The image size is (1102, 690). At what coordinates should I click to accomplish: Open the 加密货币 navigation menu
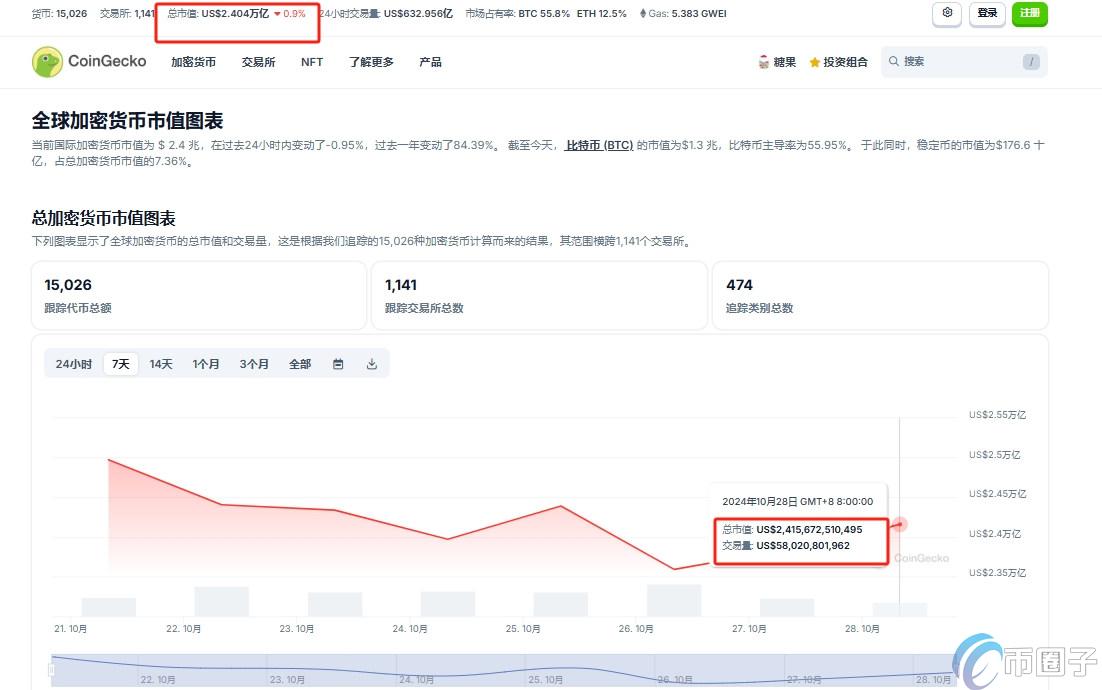coord(193,62)
